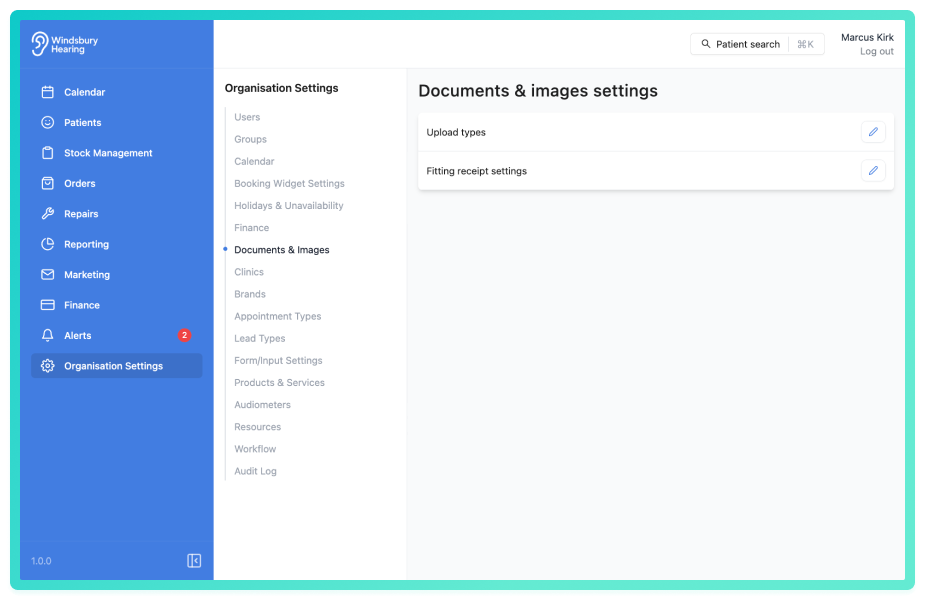Click the Calendar icon in the sidebar

point(48,92)
